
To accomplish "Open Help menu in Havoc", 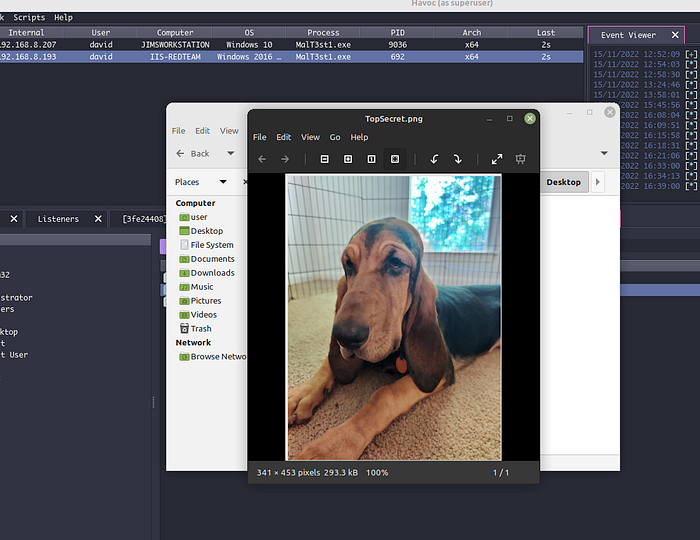I will tap(63, 17).
